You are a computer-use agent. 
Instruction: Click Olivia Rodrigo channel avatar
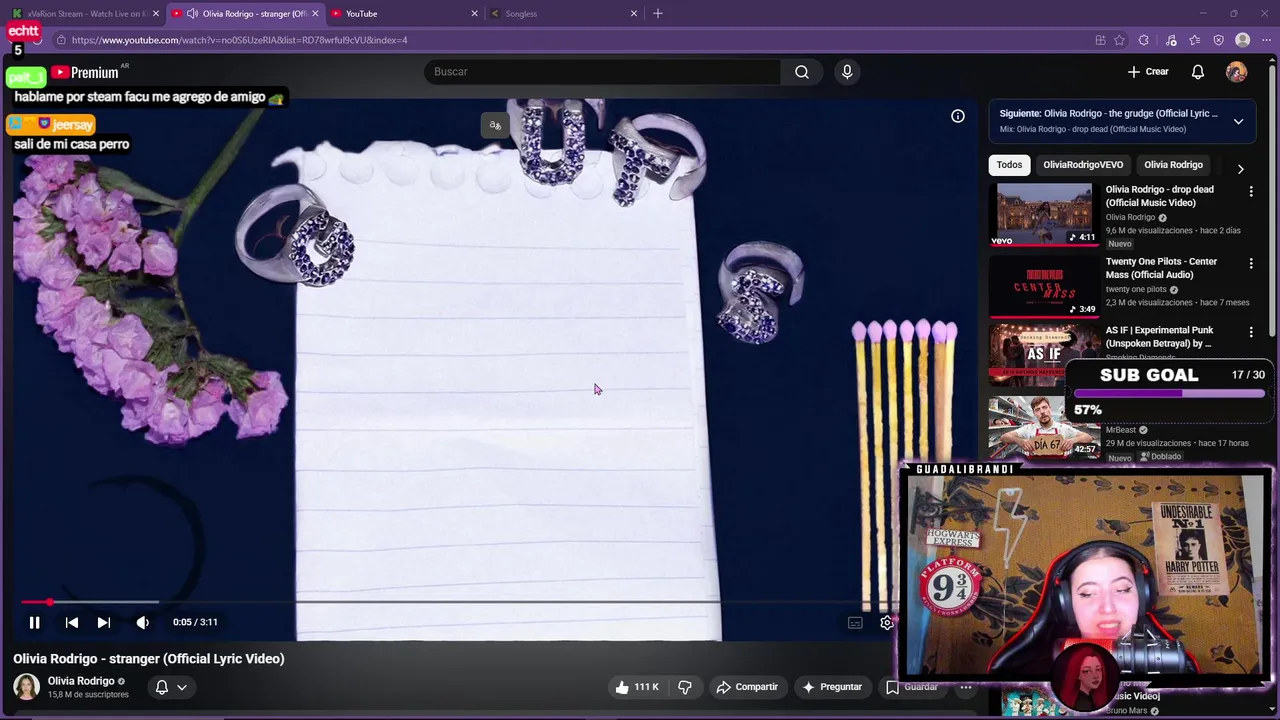pos(26,687)
